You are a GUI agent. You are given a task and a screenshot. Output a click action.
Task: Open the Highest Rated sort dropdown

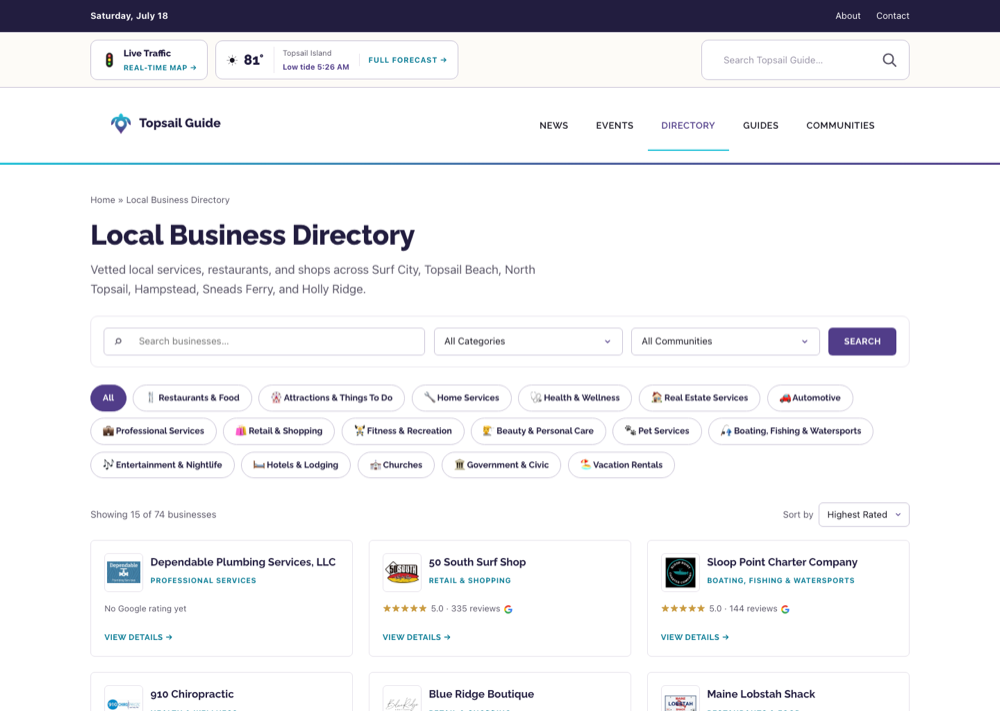(x=864, y=515)
